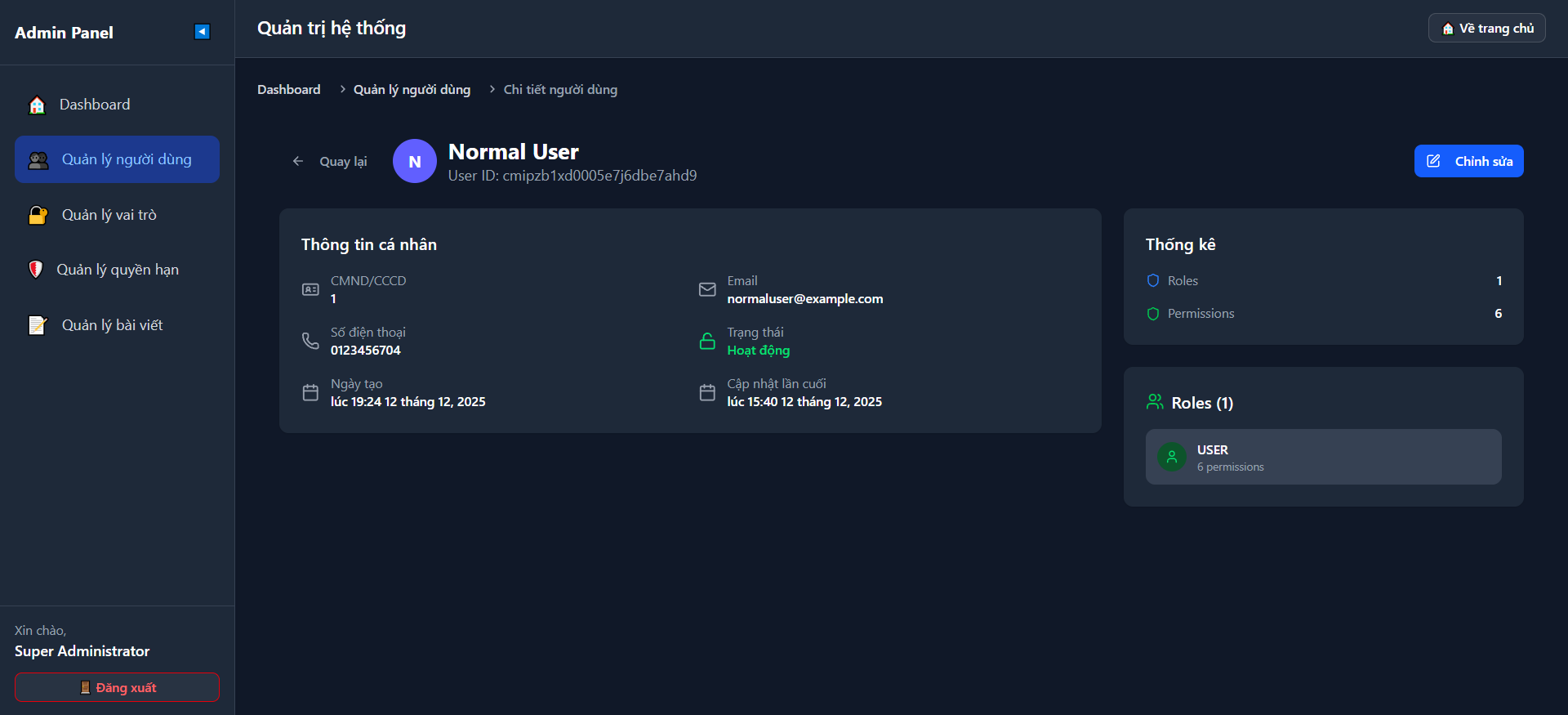Click the Dashboard house icon in sidebar

click(37, 105)
